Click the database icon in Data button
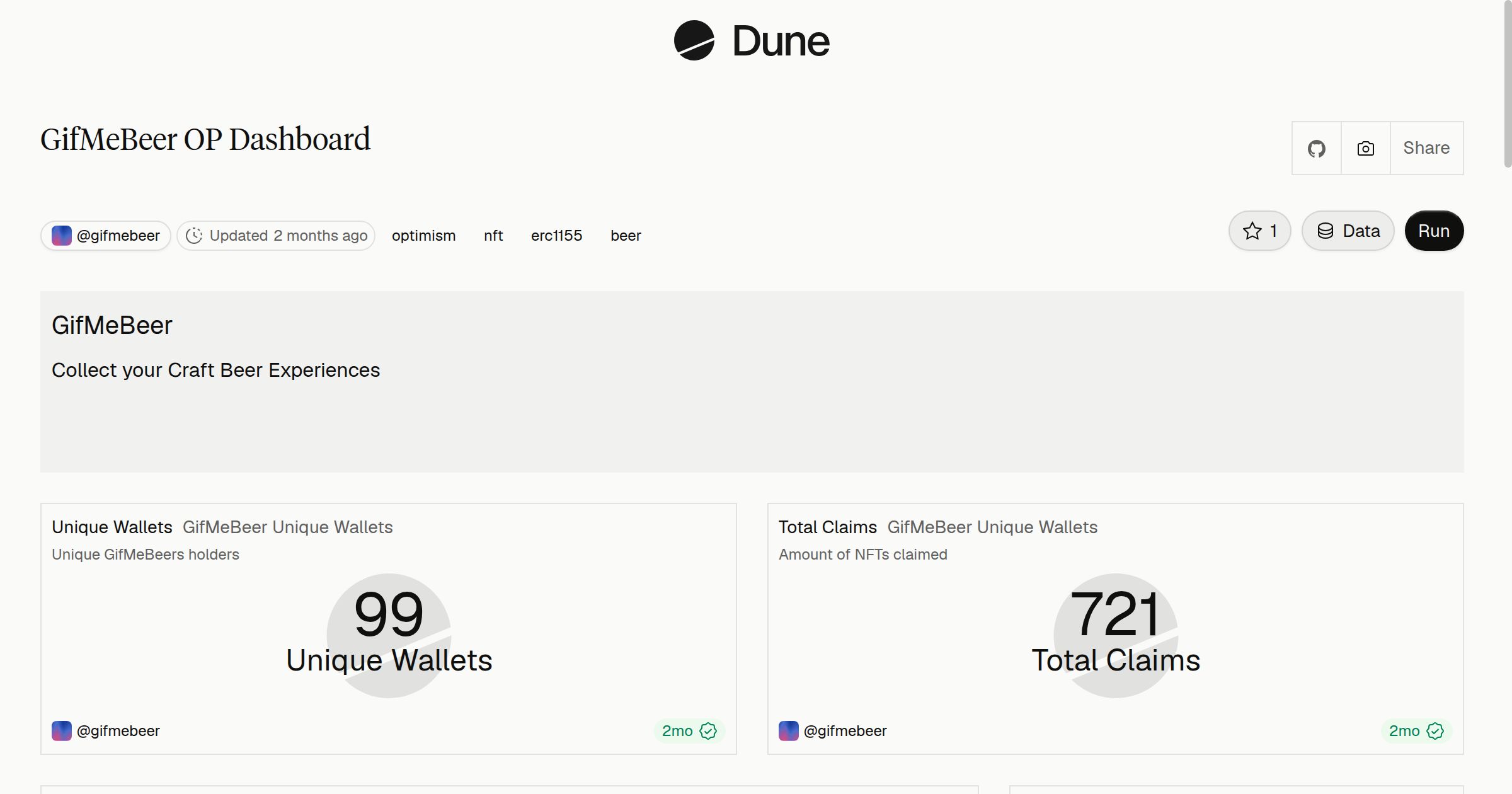This screenshot has width=1512, height=794. [1326, 231]
